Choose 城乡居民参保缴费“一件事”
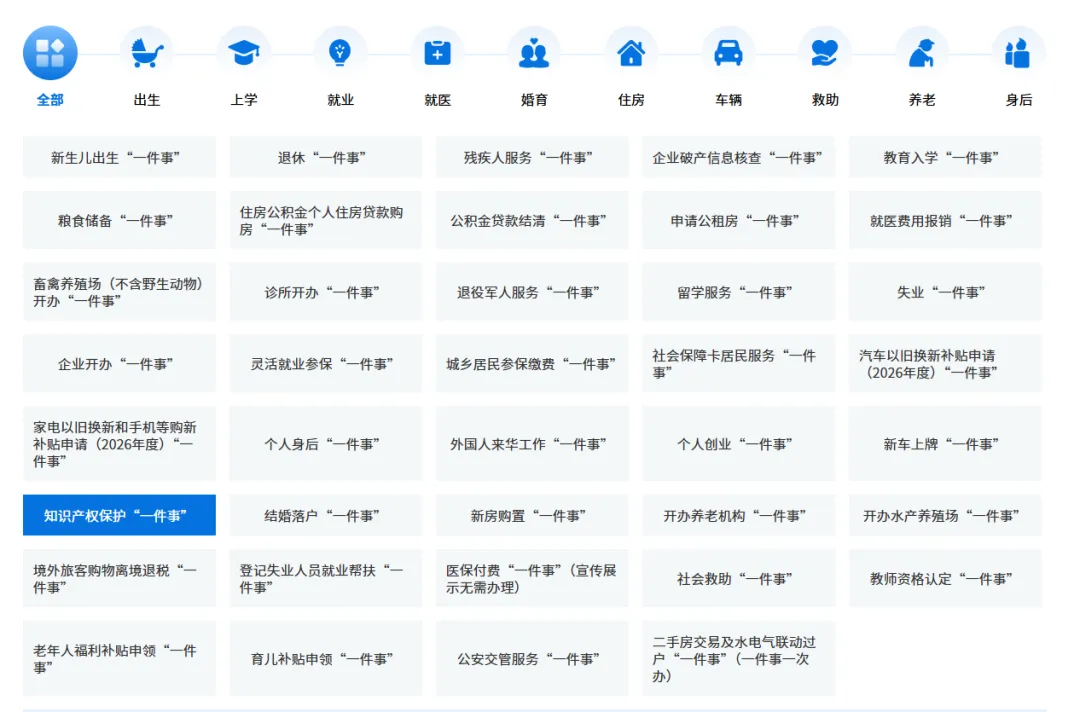Image resolution: width=1080 pixels, height=712 pixels. pos(532,364)
